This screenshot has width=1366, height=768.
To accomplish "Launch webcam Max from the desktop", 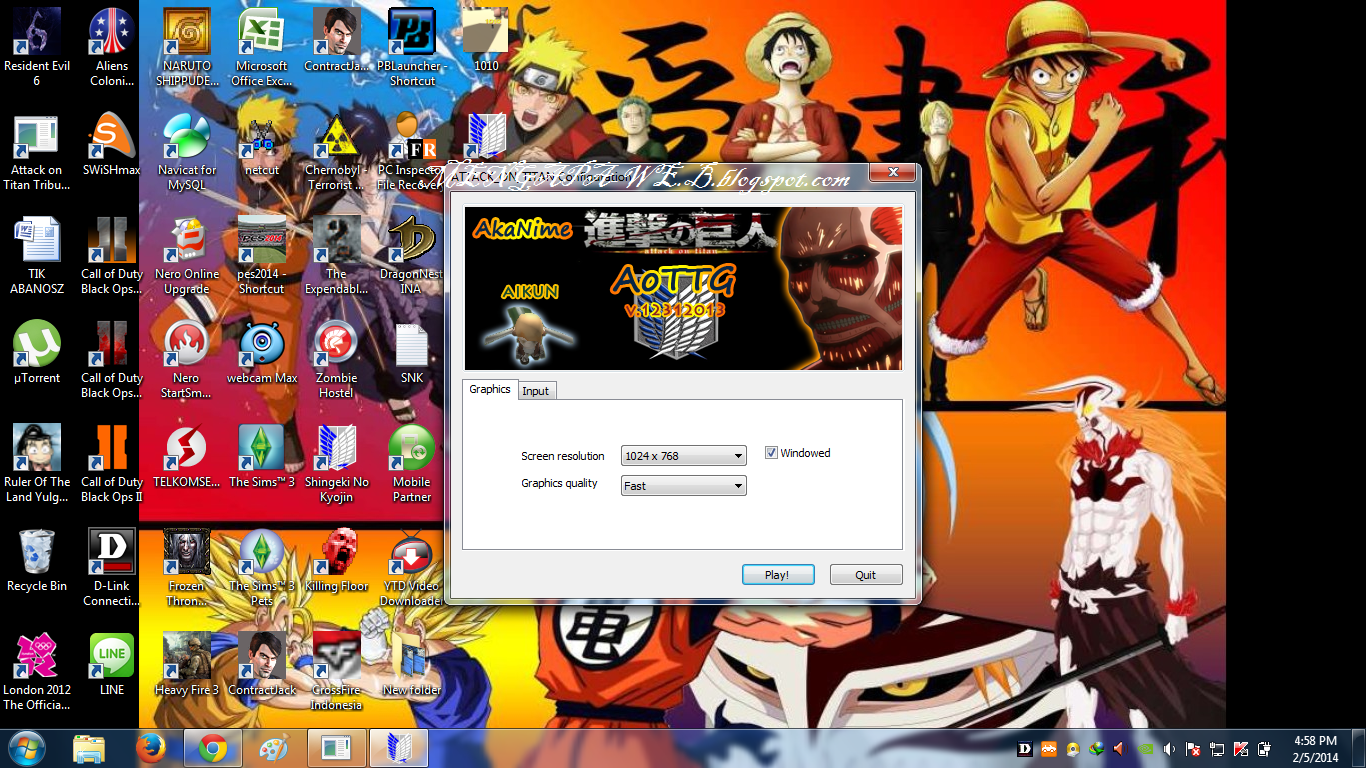I will click(x=262, y=353).
